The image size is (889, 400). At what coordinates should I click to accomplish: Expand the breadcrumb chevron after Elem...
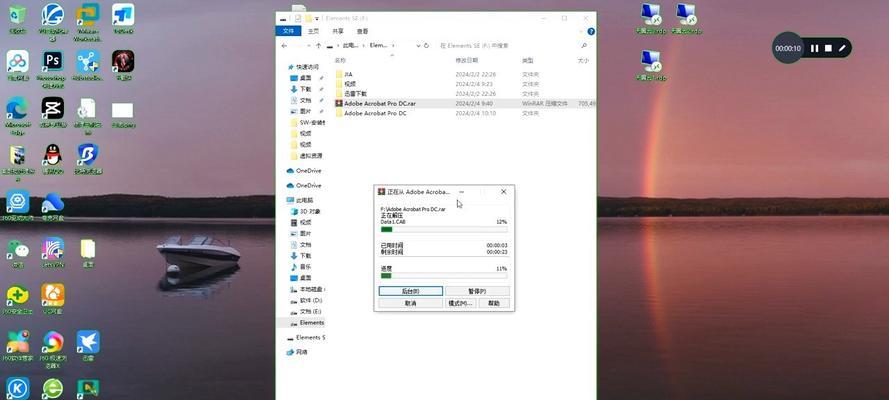tap(393, 45)
